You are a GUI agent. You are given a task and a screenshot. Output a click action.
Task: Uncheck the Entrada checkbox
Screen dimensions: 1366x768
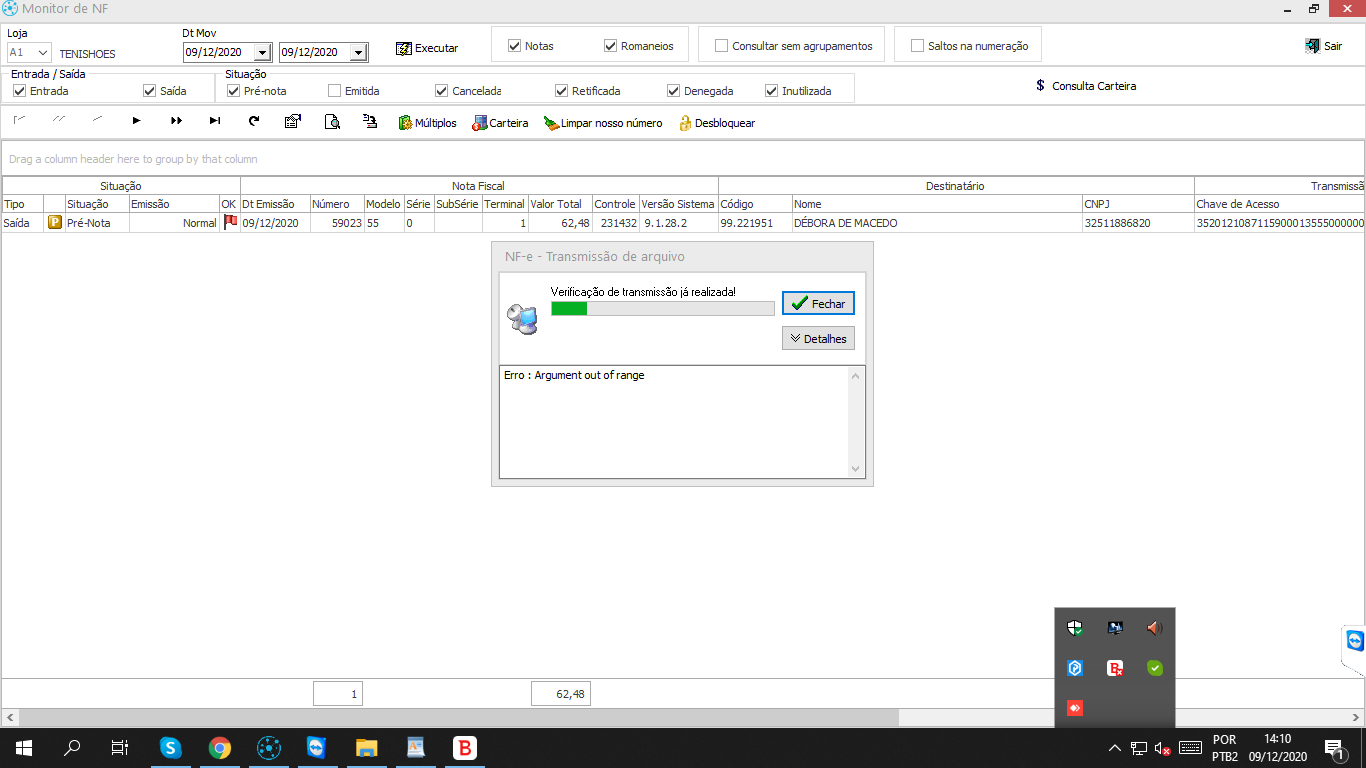pos(19,91)
